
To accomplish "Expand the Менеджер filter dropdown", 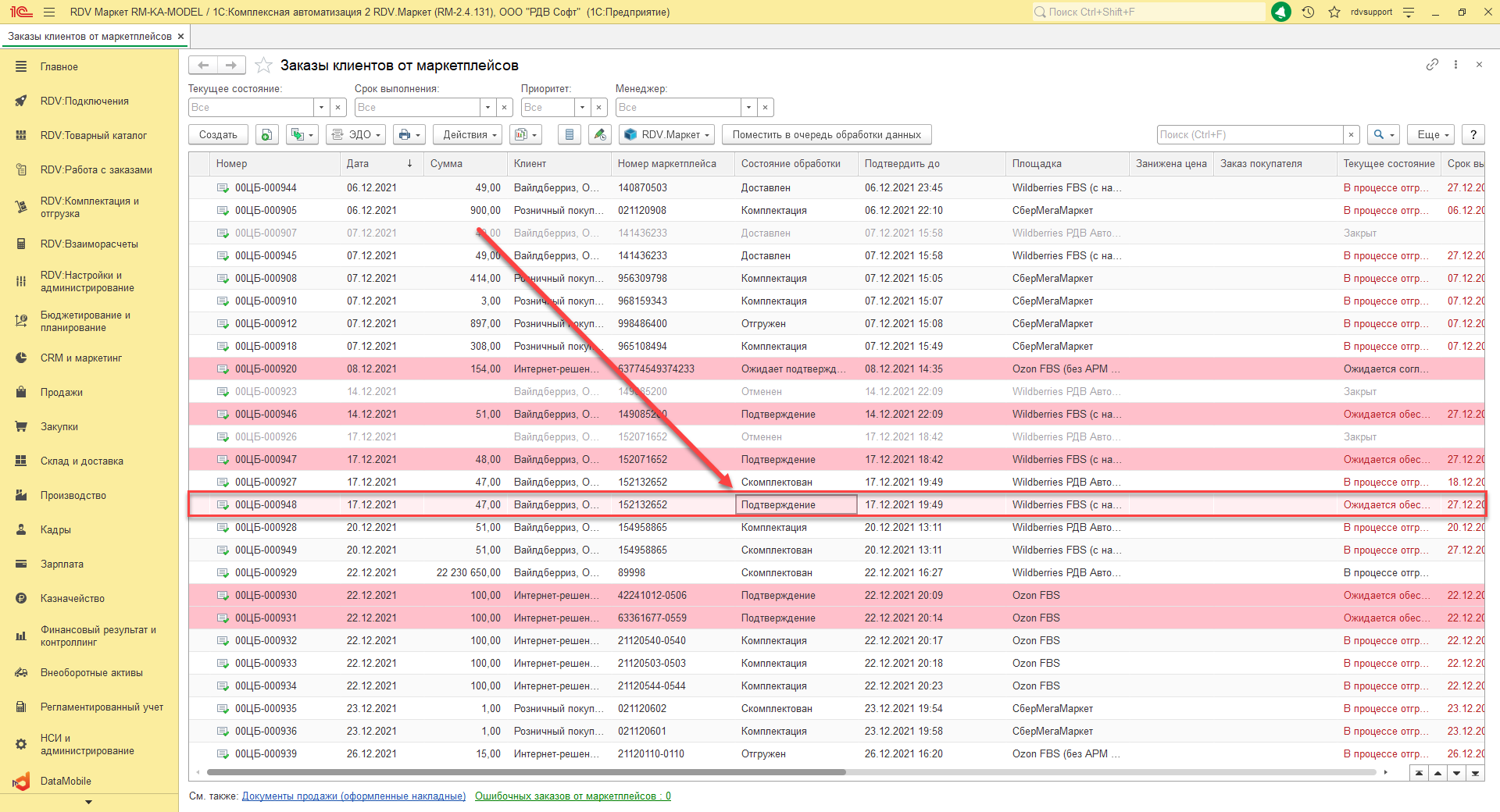I will click(x=748, y=108).
